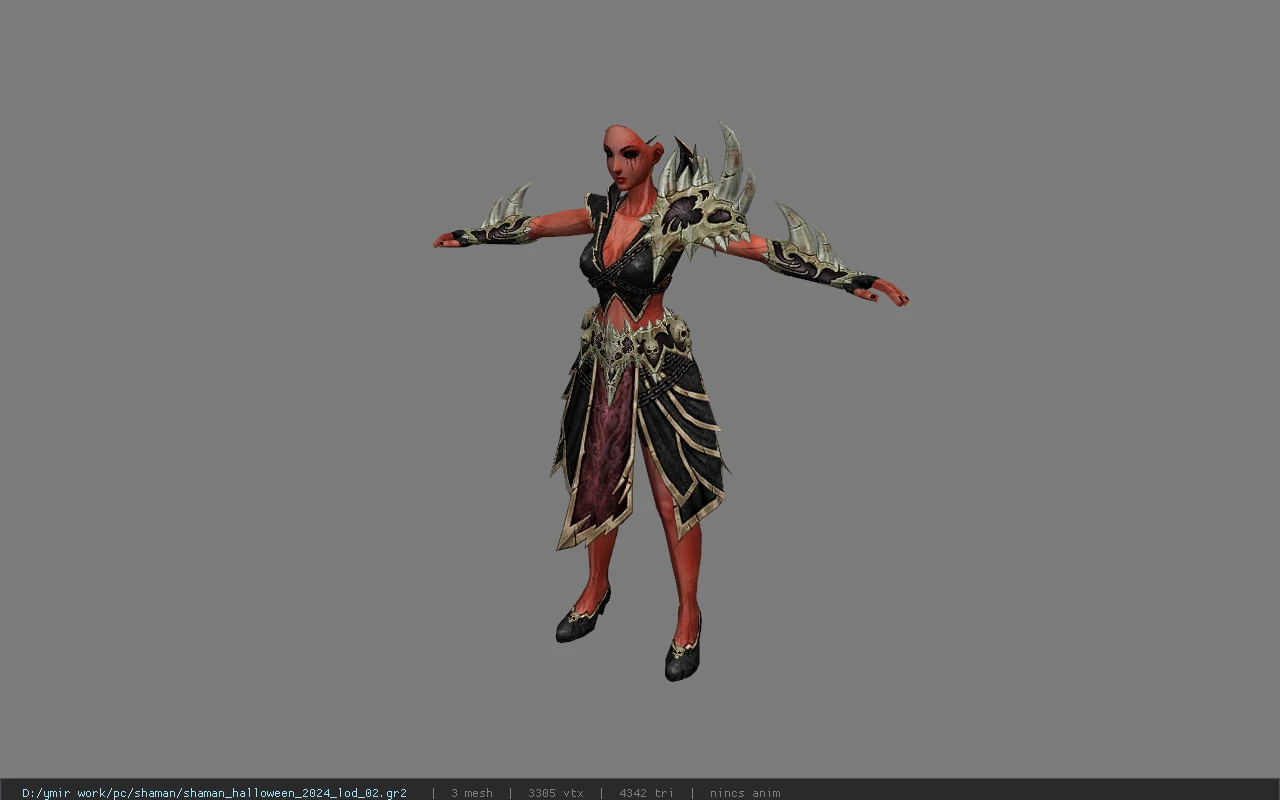Screen dimensions: 1280x800
Task: Click the '4342 tri' triangle count
Action: tap(646, 793)
